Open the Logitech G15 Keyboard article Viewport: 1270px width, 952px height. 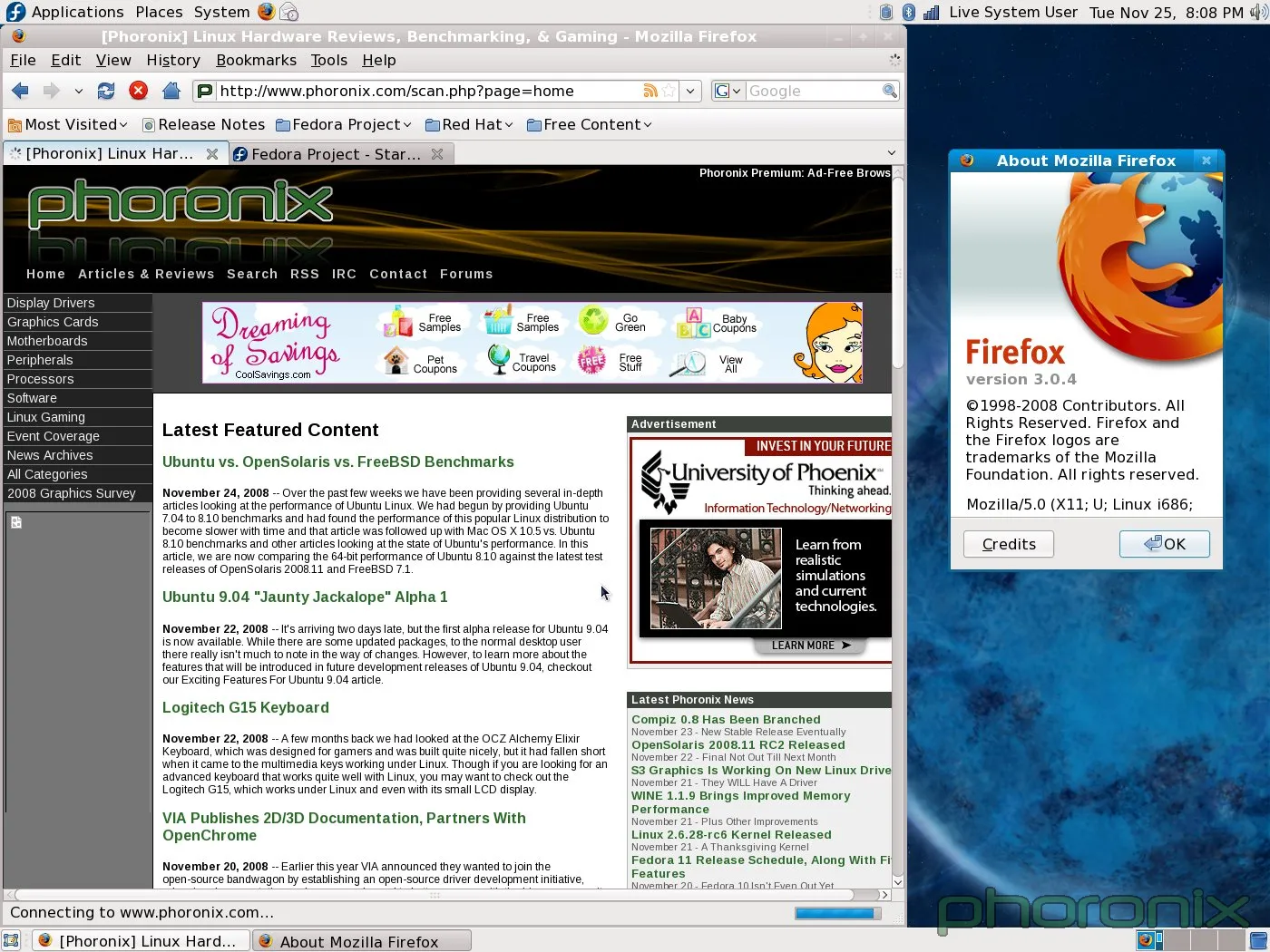(x=246, y=708)
